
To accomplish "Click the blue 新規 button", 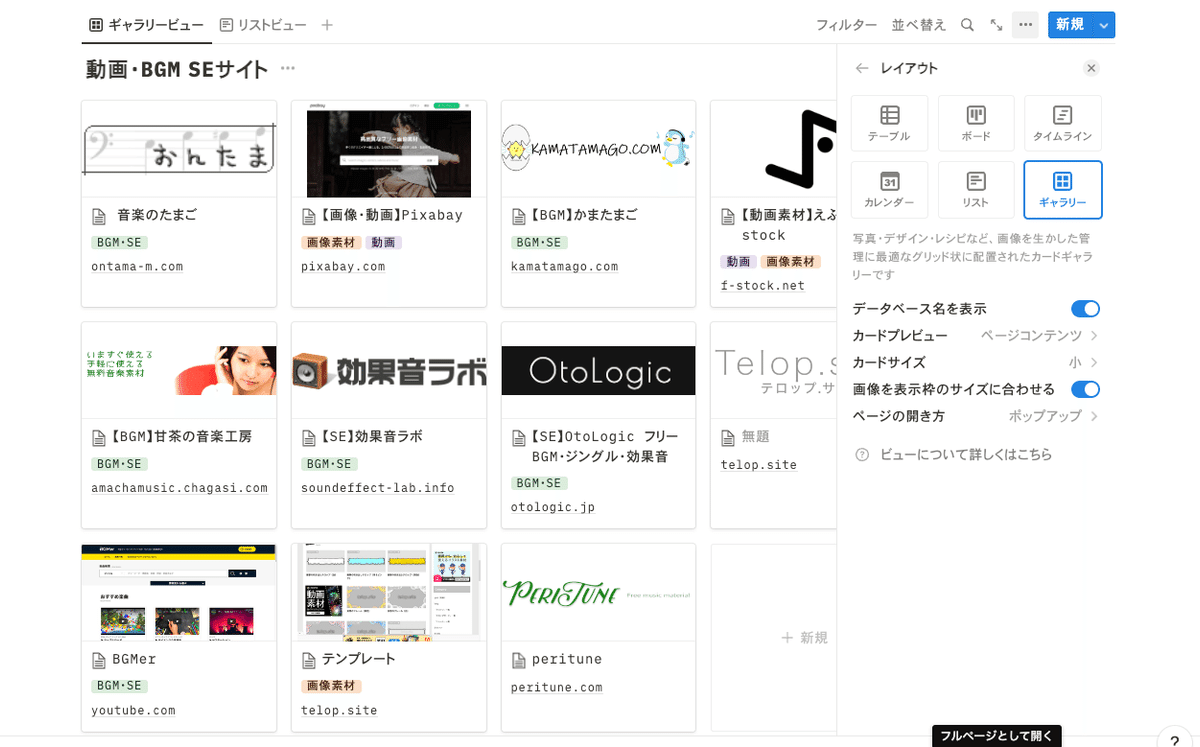I will pos(1070,25).
